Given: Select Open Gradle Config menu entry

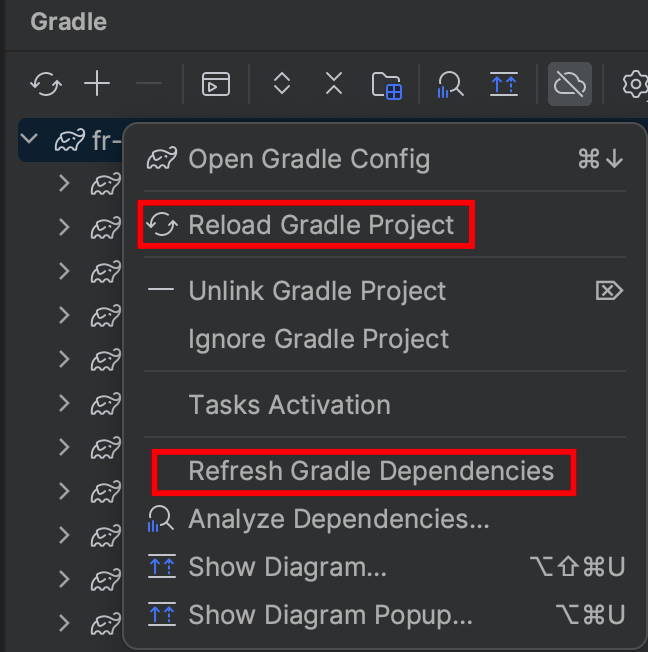Looking at the screenshot, I should pos(308,159).
